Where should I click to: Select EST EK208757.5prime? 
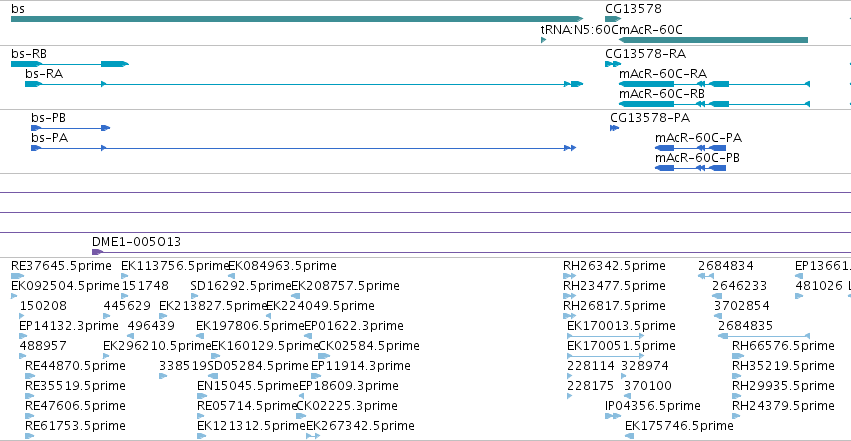[x=345, y=286]
